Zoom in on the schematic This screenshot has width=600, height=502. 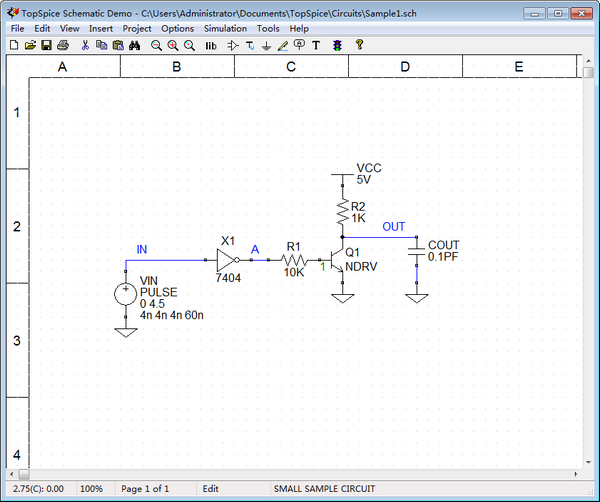[173, 46]
